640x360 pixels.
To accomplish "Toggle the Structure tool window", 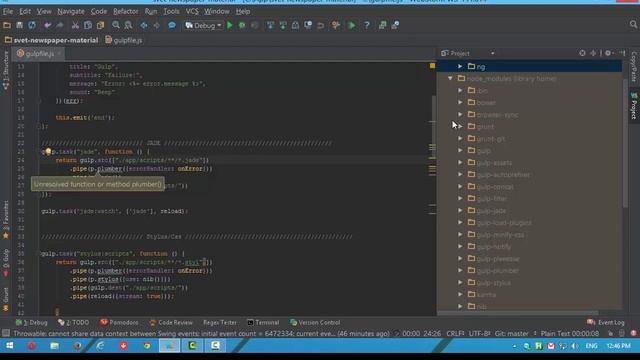I will point(6,70).
